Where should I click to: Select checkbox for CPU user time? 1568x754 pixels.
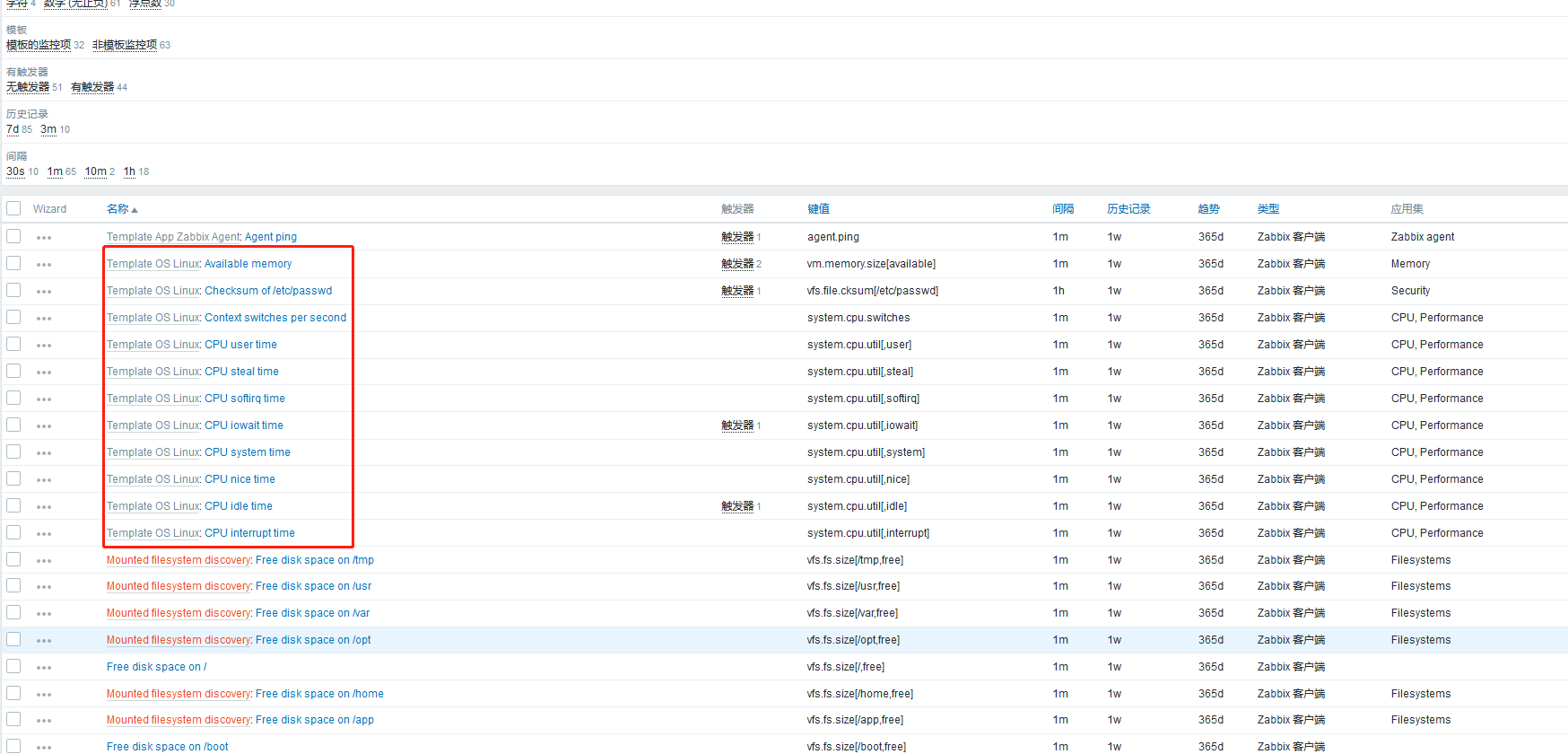click(13, 344)
